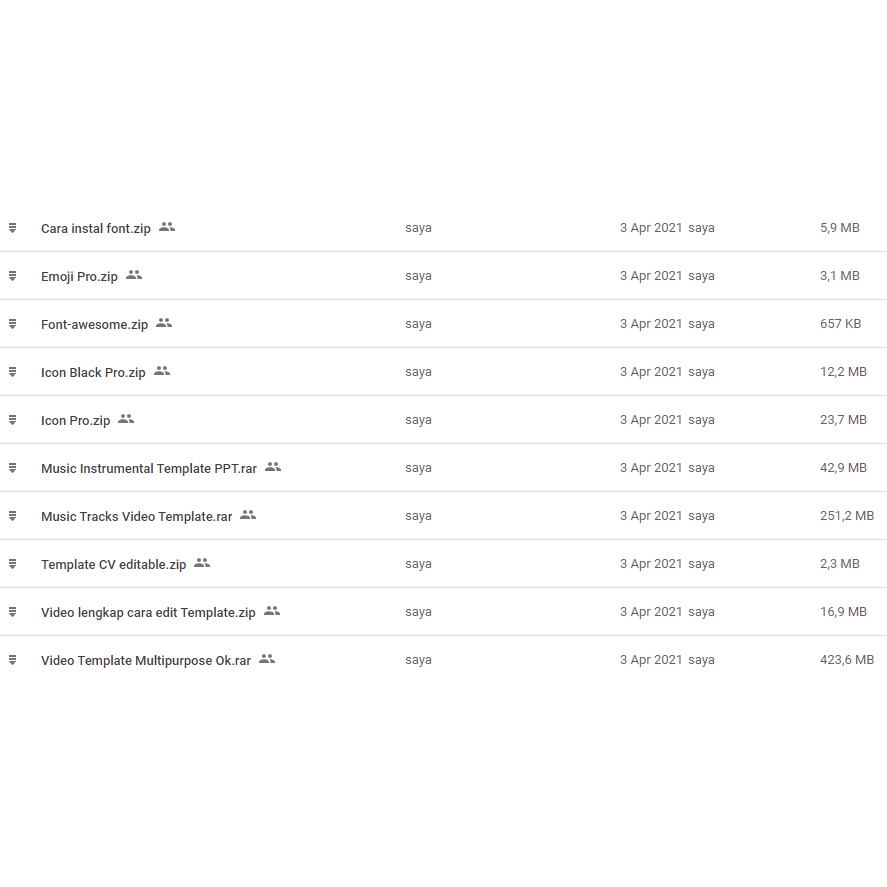887x887 pixels.
Task: Click the shared icon next to Music Instrumental Template PPT.rar
Action: tap(273, 467)
